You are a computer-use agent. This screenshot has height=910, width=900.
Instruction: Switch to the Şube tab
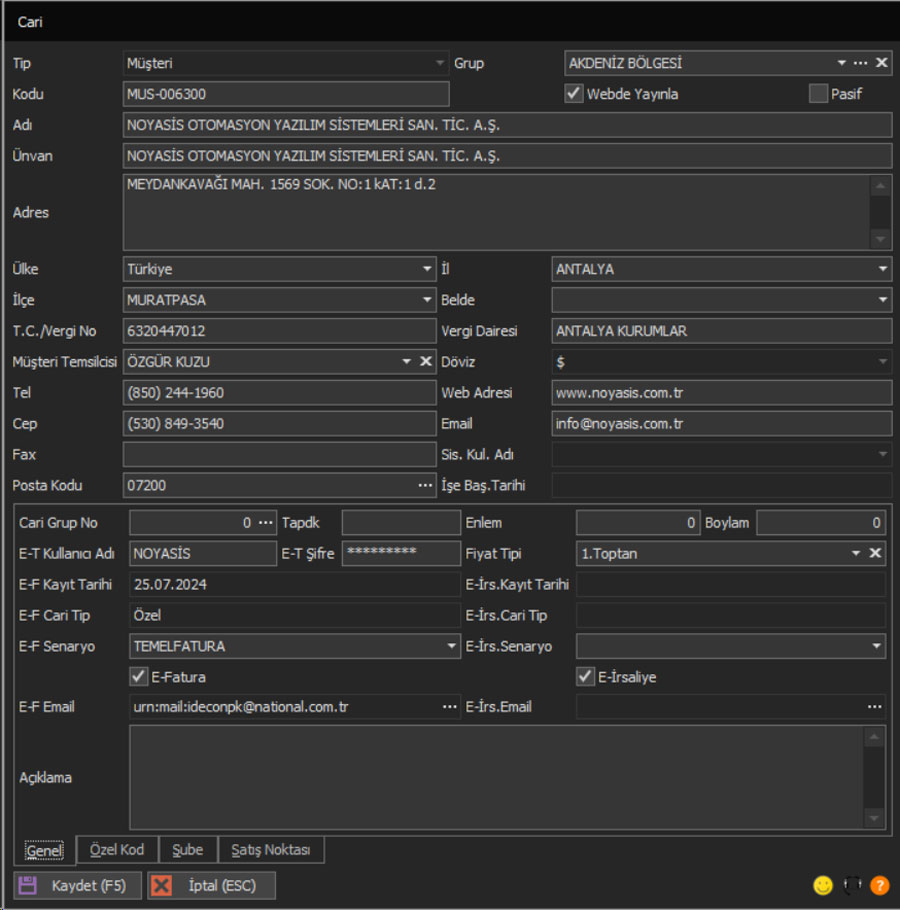click(x=188, y=850)
